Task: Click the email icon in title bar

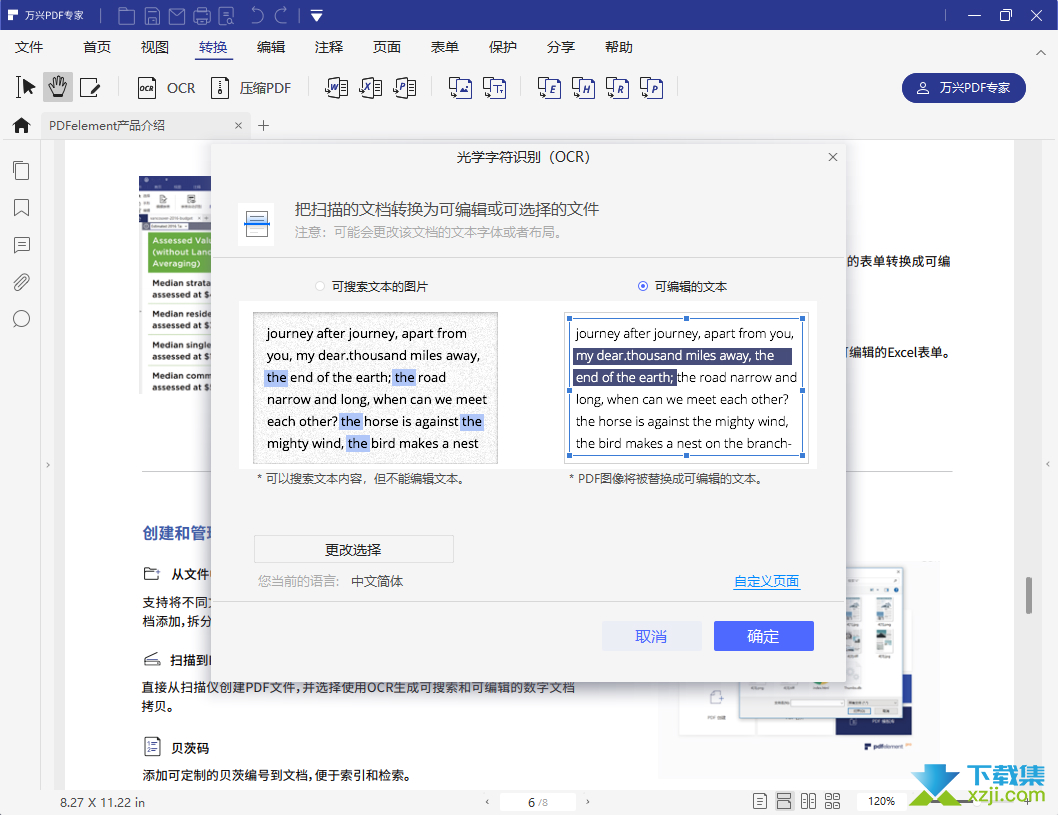Action: (177, 16)
